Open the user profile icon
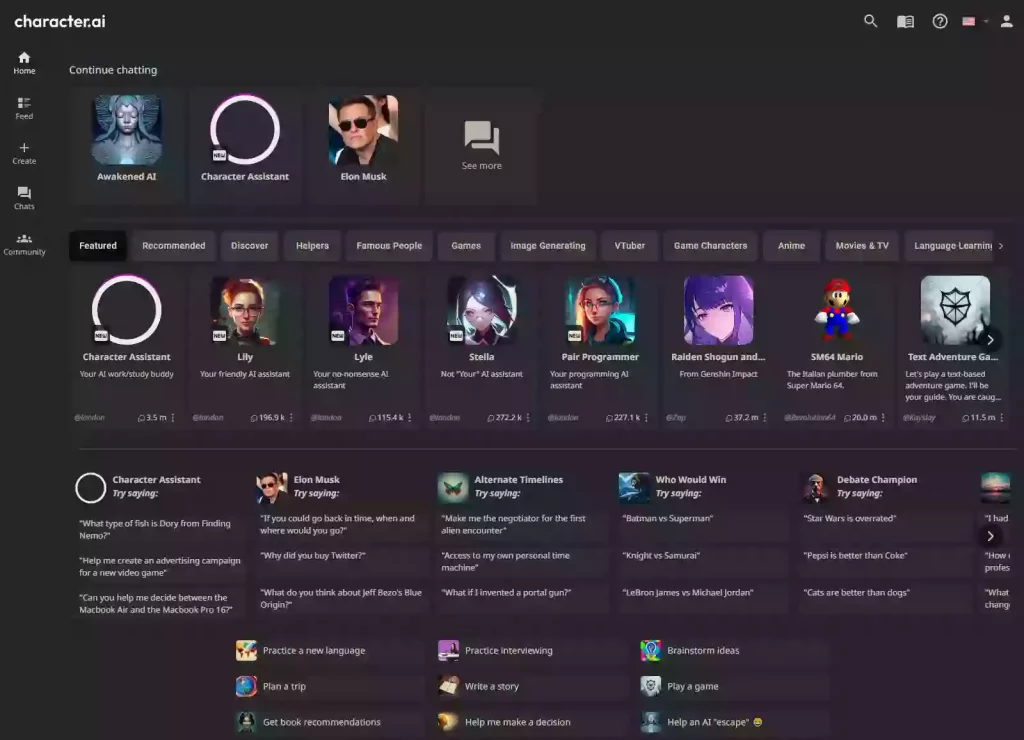The height and width of the screenshot is (740, 1024). click(x=1006, y=21)
